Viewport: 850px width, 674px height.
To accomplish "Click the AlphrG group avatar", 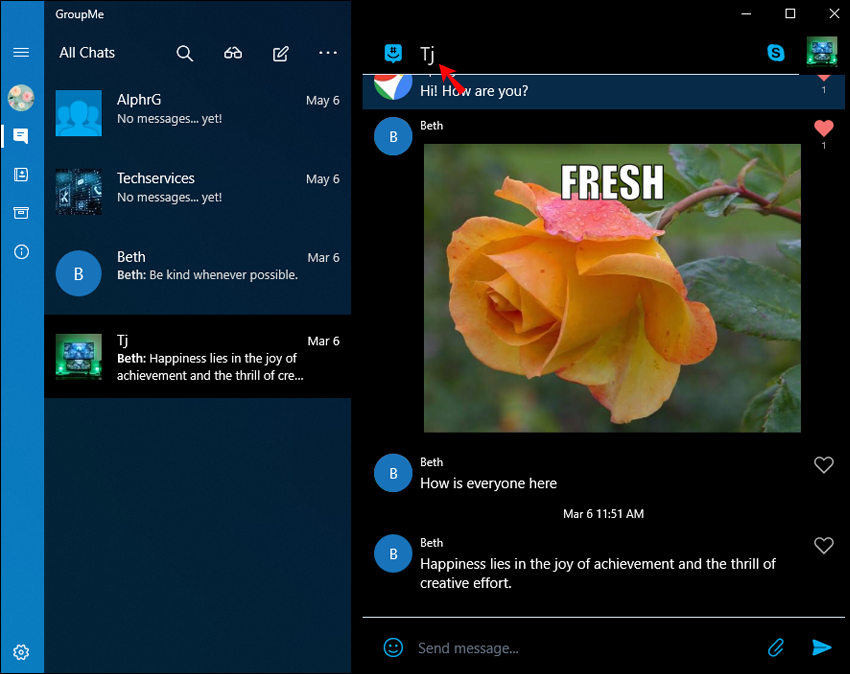I will pos(79,113).
